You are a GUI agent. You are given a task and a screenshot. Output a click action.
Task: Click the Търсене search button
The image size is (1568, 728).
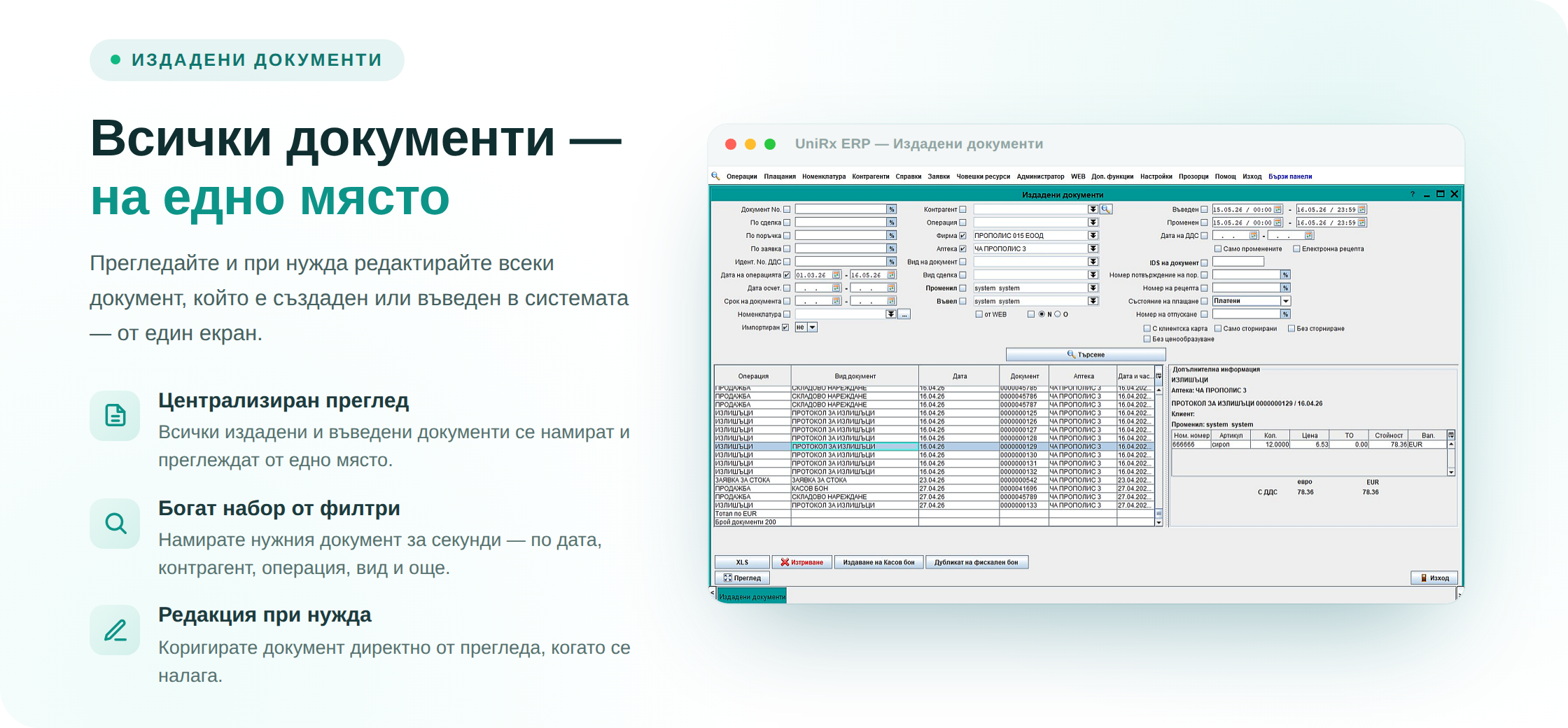click(x=1086, y=354)
